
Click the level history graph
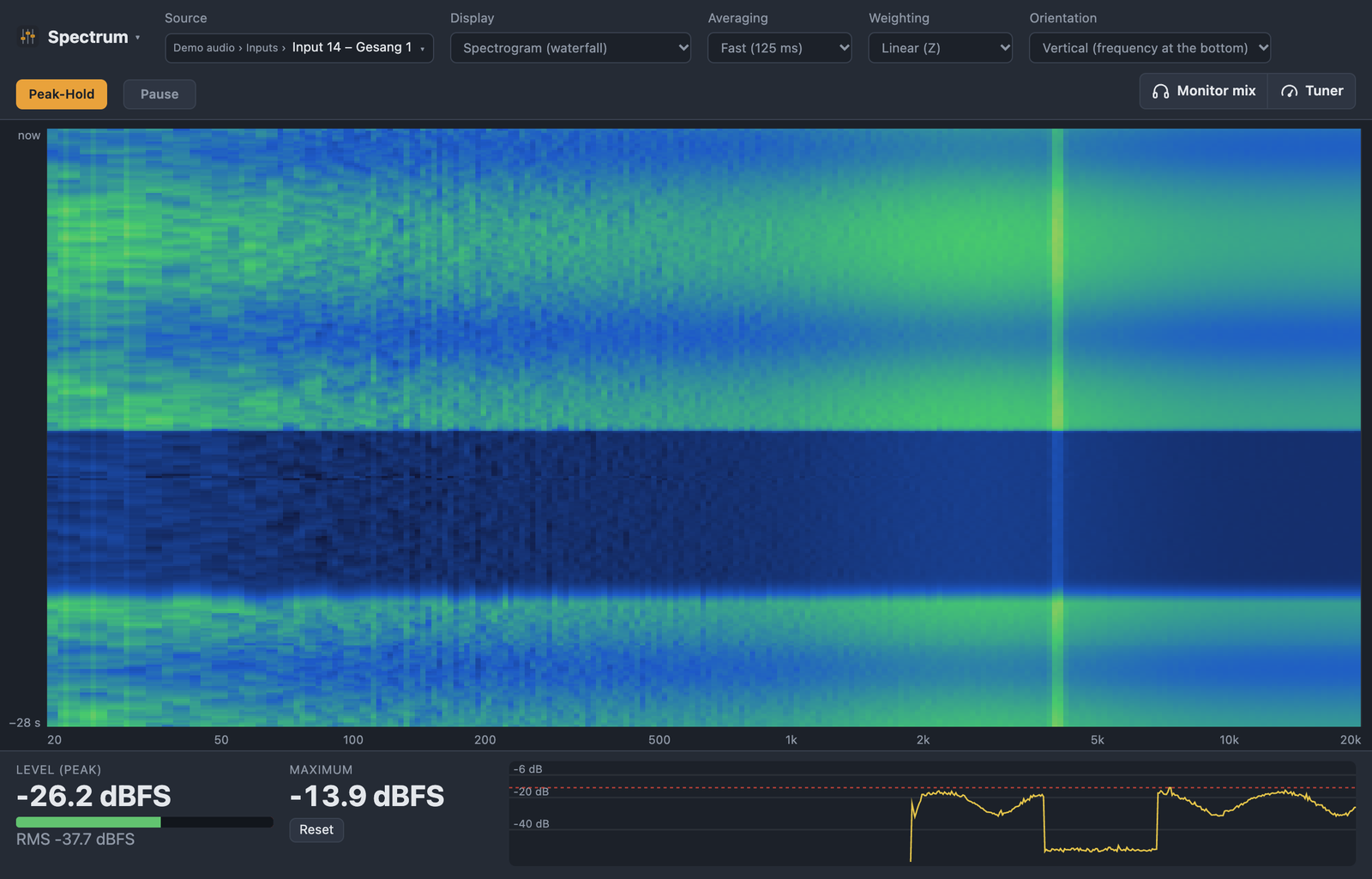click(932, 813)
